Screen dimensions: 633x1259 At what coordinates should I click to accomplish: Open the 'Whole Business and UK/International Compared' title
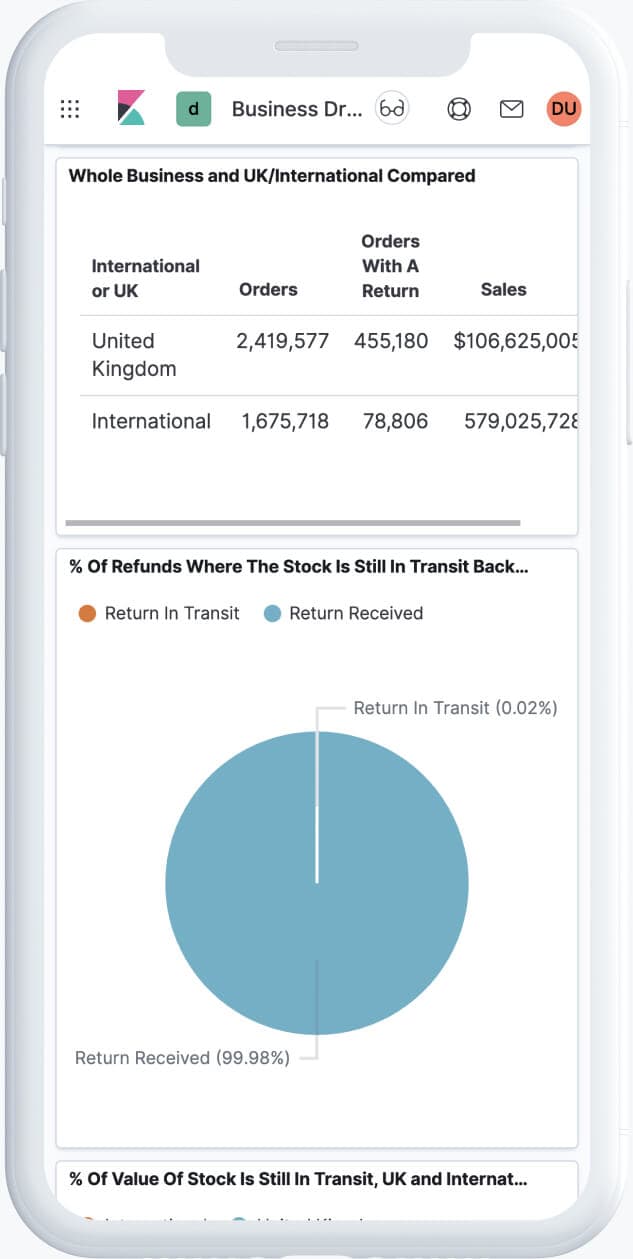pos(271,175)
